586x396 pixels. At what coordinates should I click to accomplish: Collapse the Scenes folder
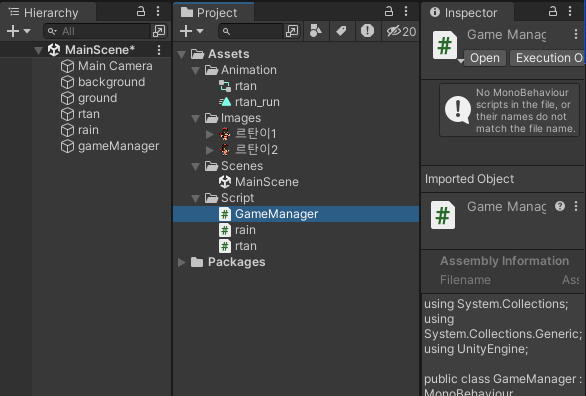[195, 167]
